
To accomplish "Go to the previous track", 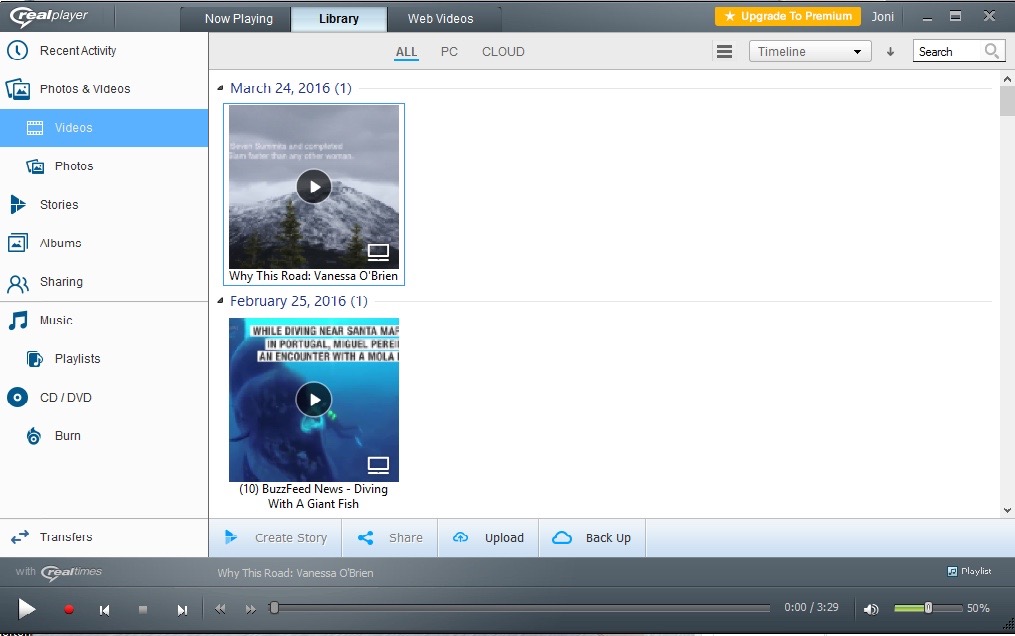I will 104,609.
